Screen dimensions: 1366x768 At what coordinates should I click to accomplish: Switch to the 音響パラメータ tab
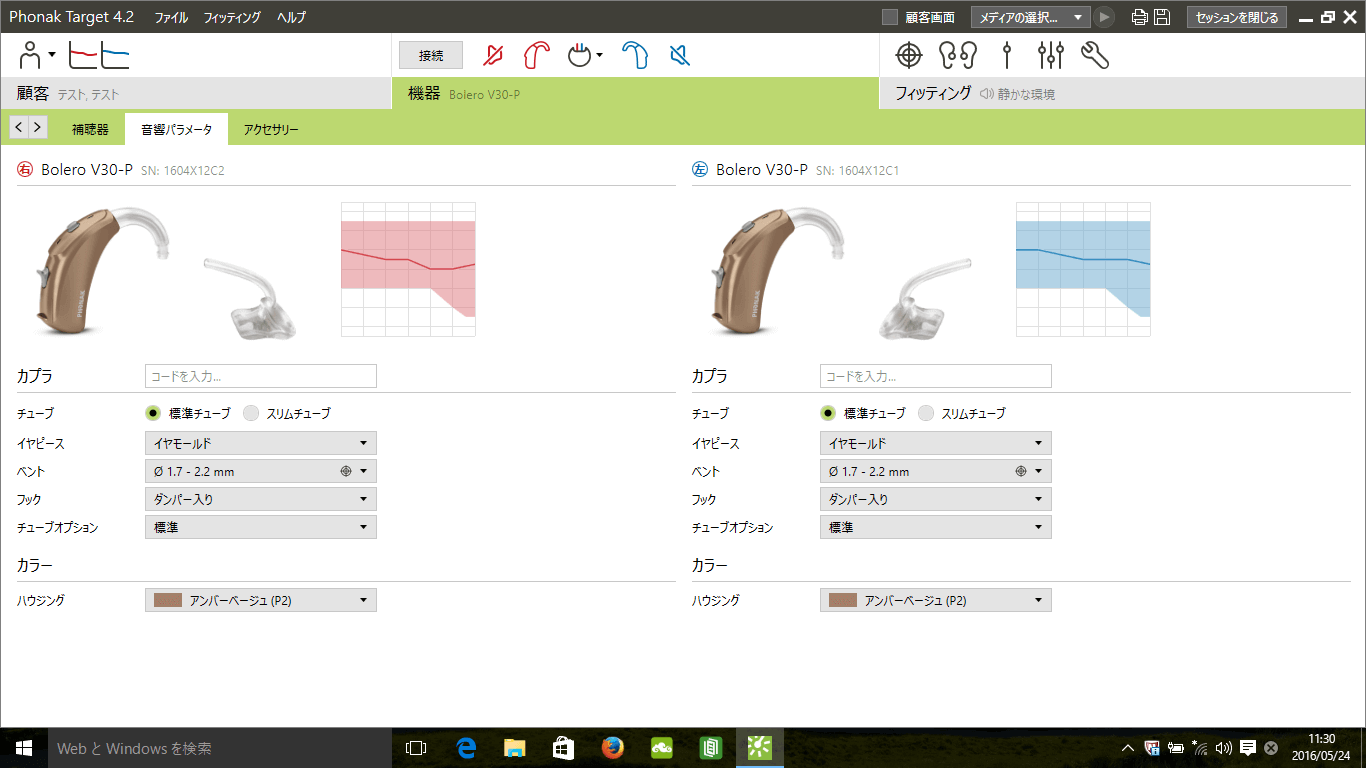tap(176, 129)
